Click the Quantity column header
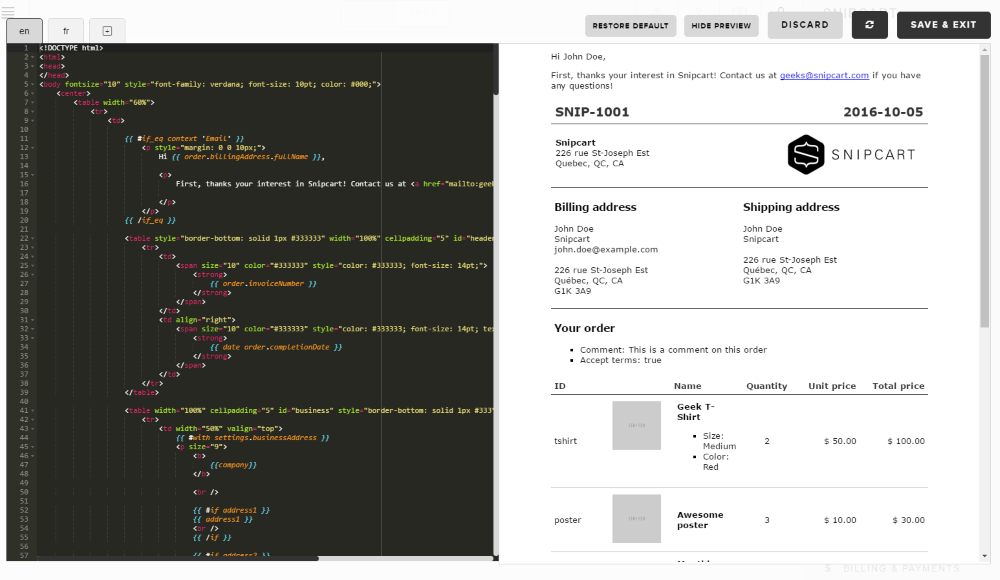Screen dimensions: 1000x580 tap(767, 386)
